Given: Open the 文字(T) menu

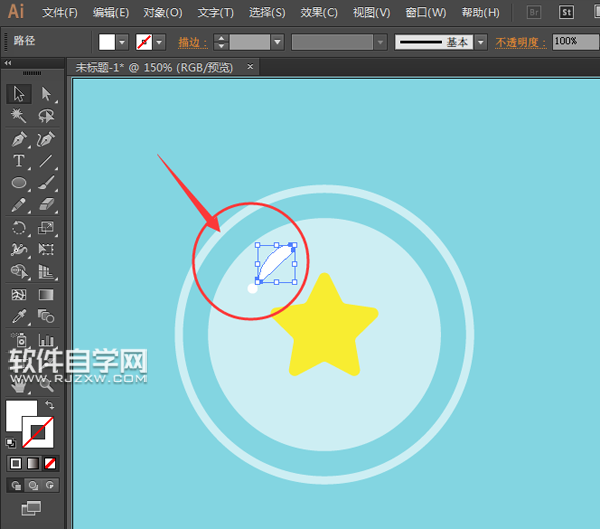Looking at the screenshot, I should click(215, 13).
